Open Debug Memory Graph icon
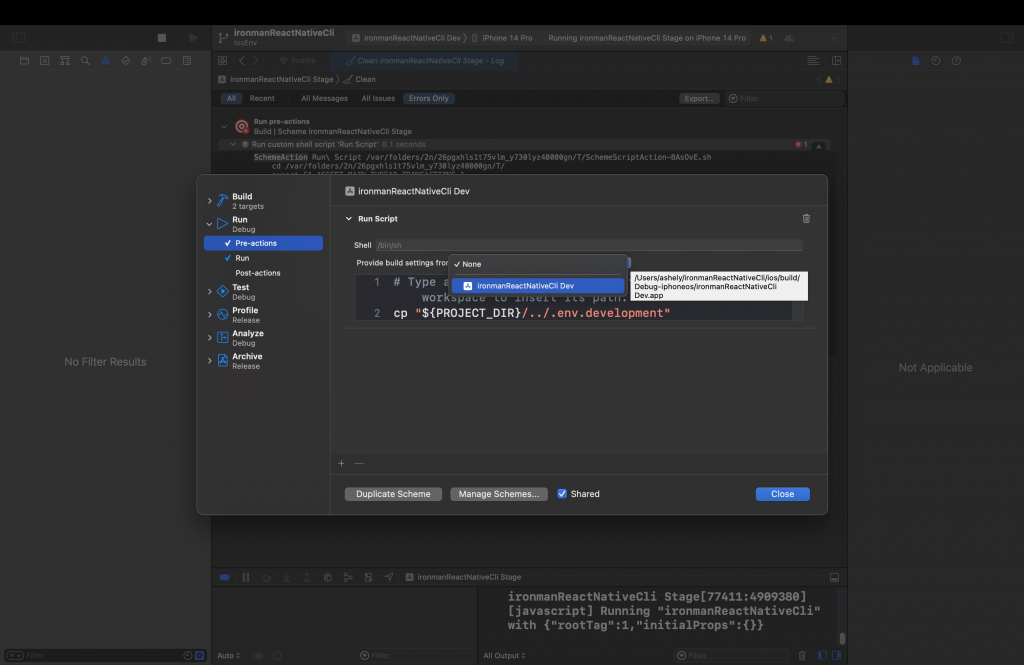Image resolution: width=1024 pixels, height=665 pixels. click(348, 577)
